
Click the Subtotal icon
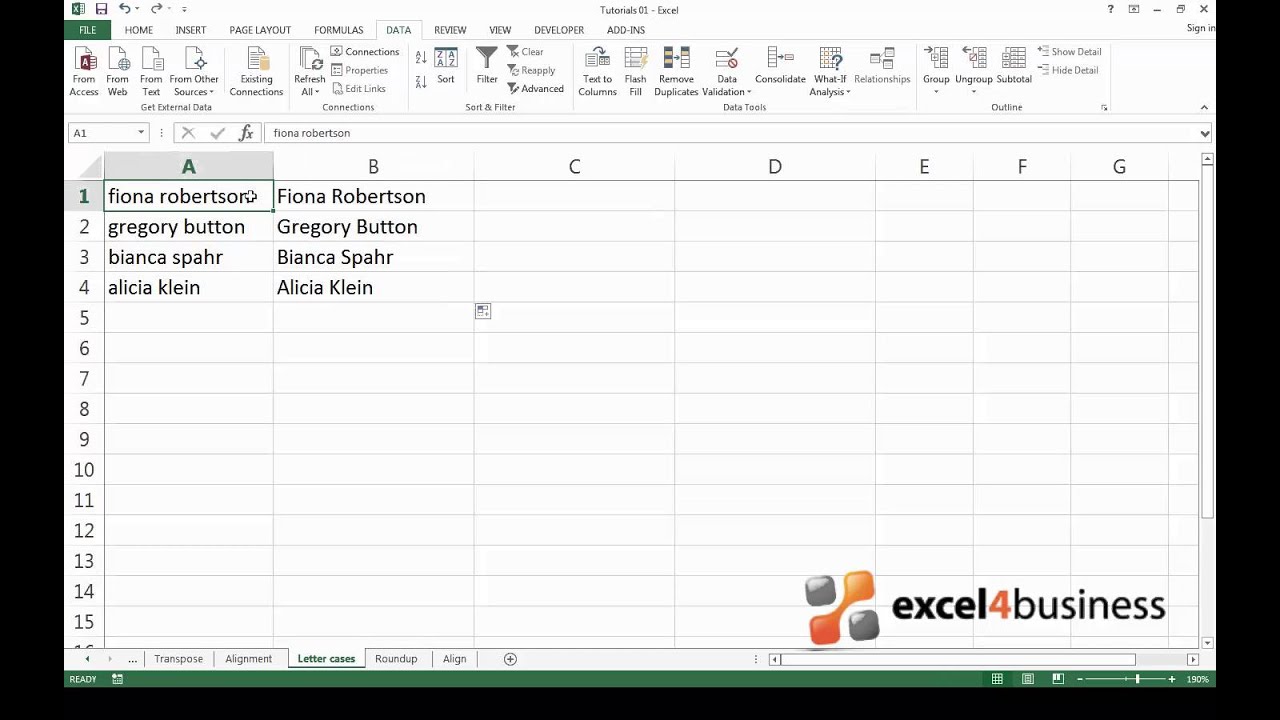pyautogui.click(x=1014, y=66)
